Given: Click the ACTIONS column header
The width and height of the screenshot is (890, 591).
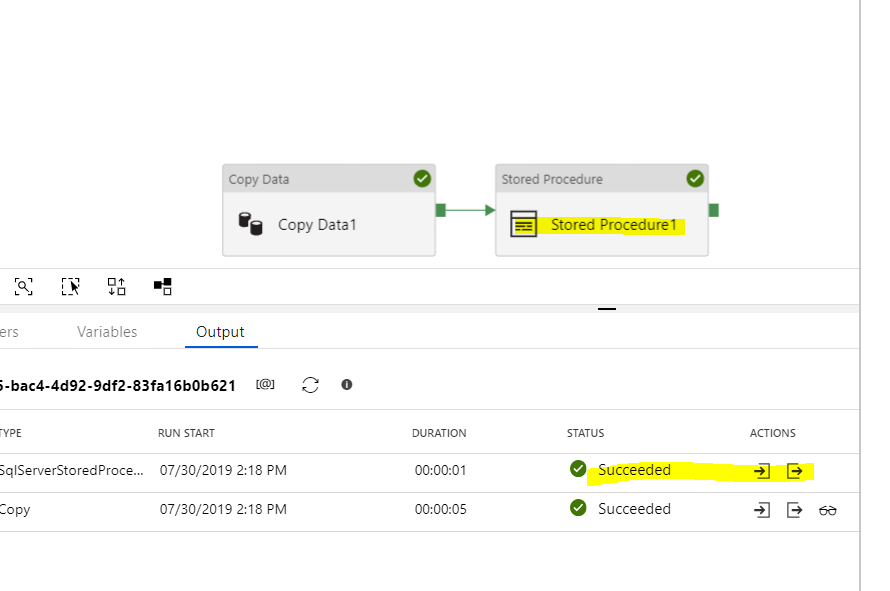Looking at the screenshot, I should pos(773,433).
